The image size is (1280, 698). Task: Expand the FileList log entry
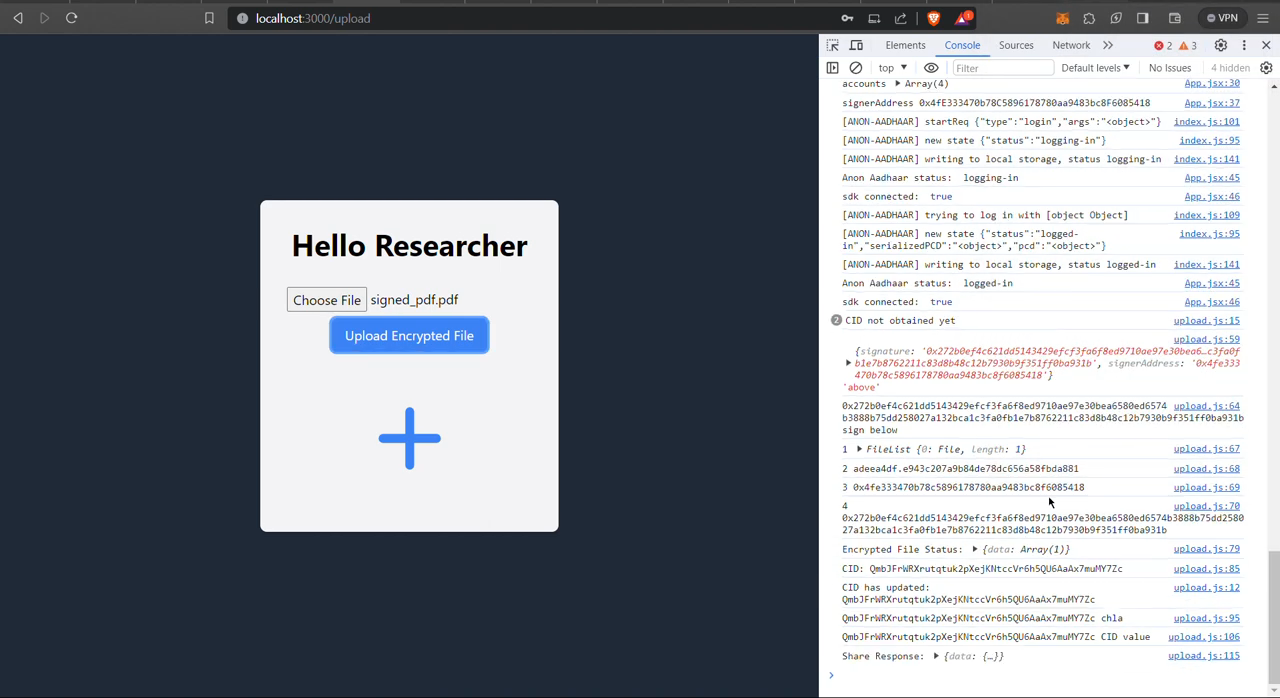coord(859,449)
